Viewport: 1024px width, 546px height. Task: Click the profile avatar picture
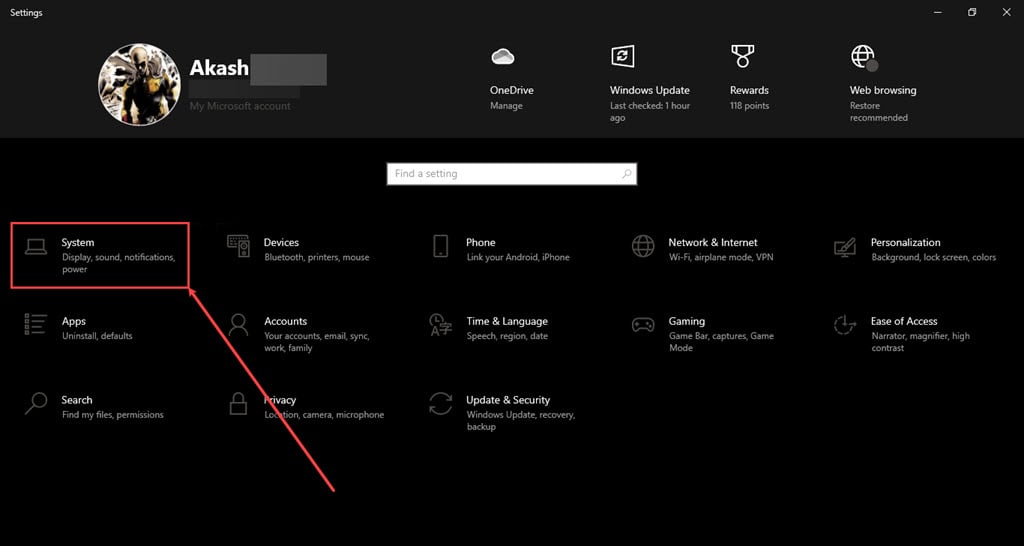[x=139, y=84]
